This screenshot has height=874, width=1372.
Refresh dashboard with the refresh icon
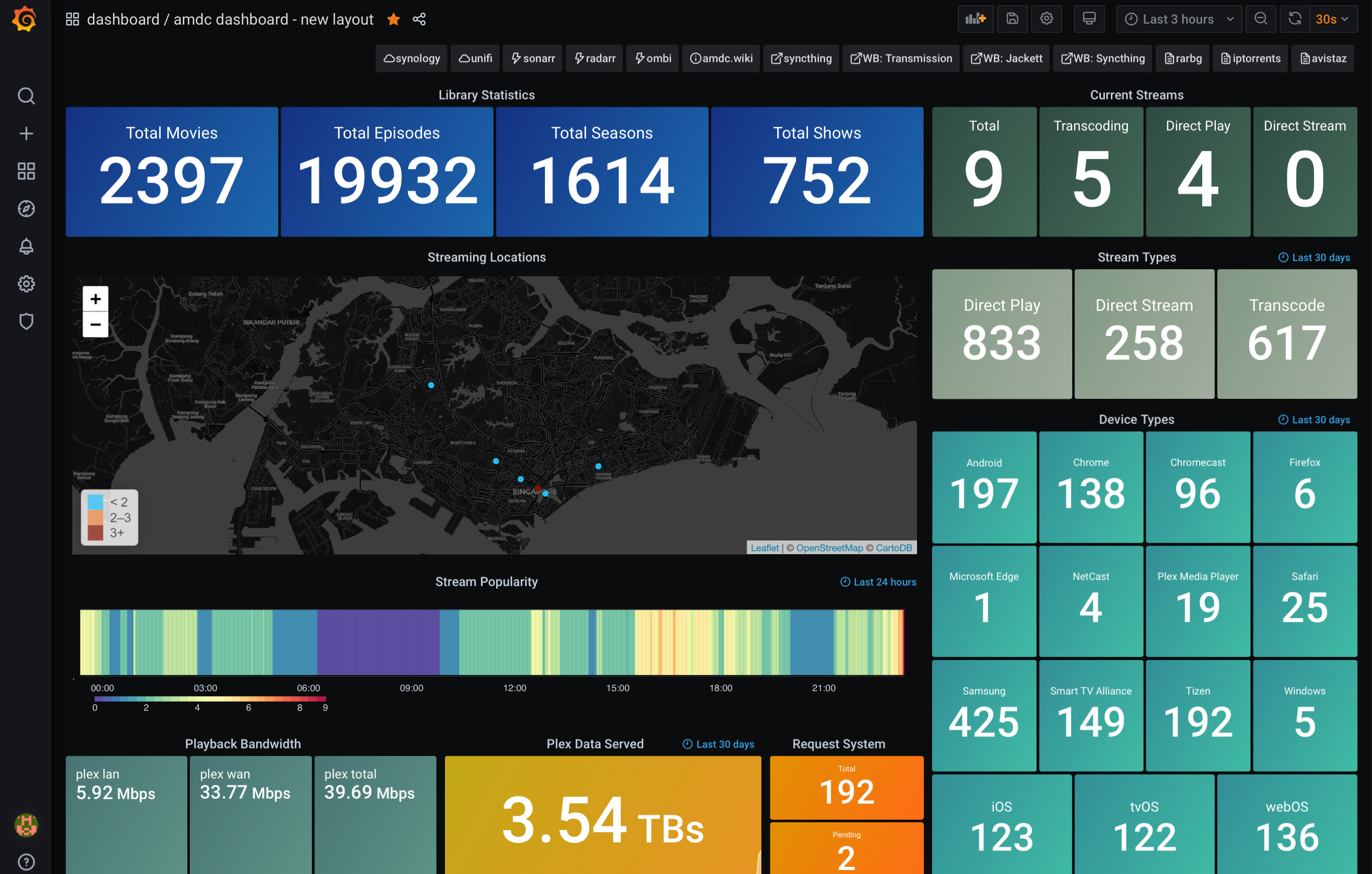(x=1295, y=19)
